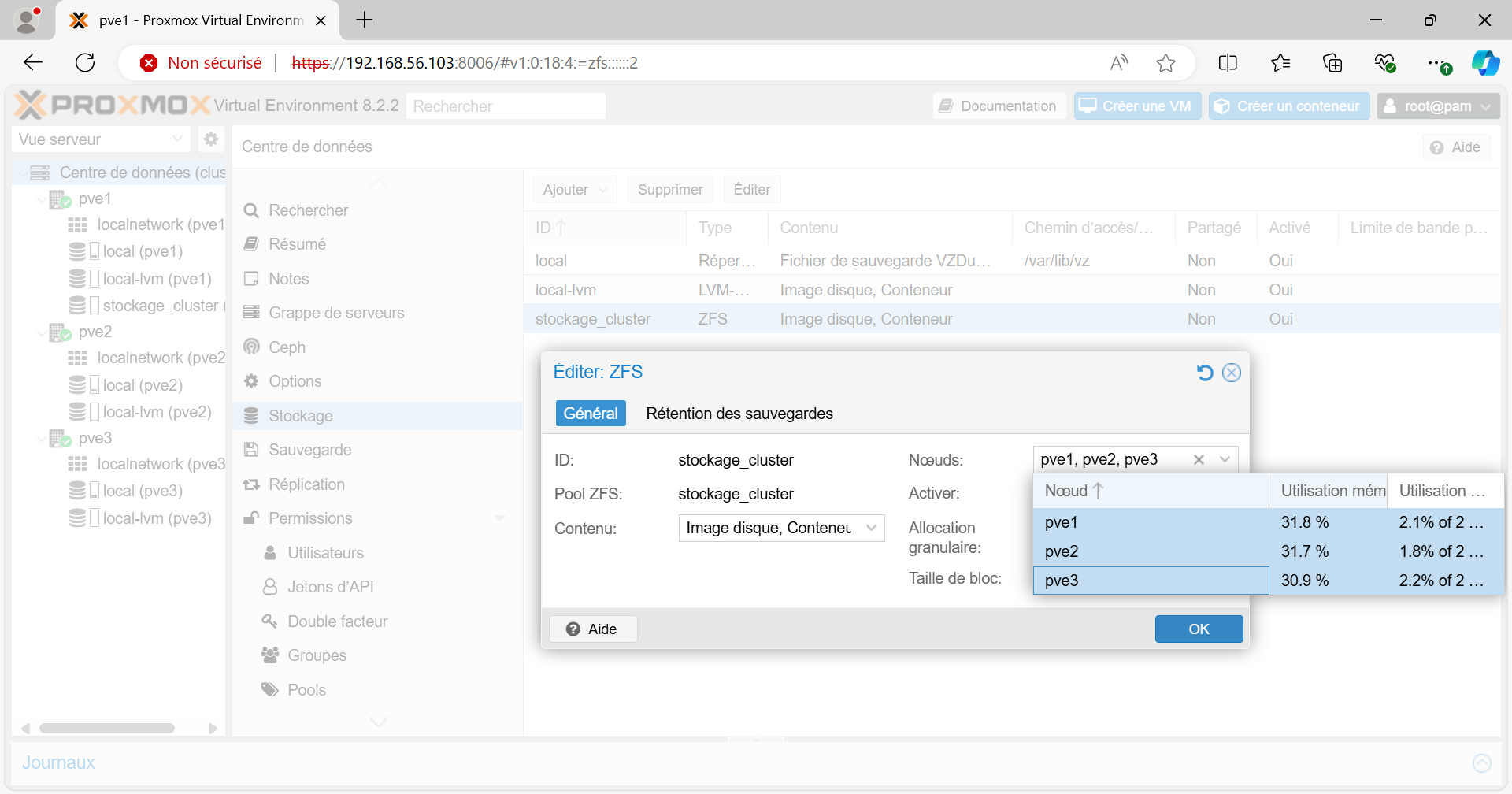
Task: Open Grappe de serveurs section
Action: tap(377, 313)
